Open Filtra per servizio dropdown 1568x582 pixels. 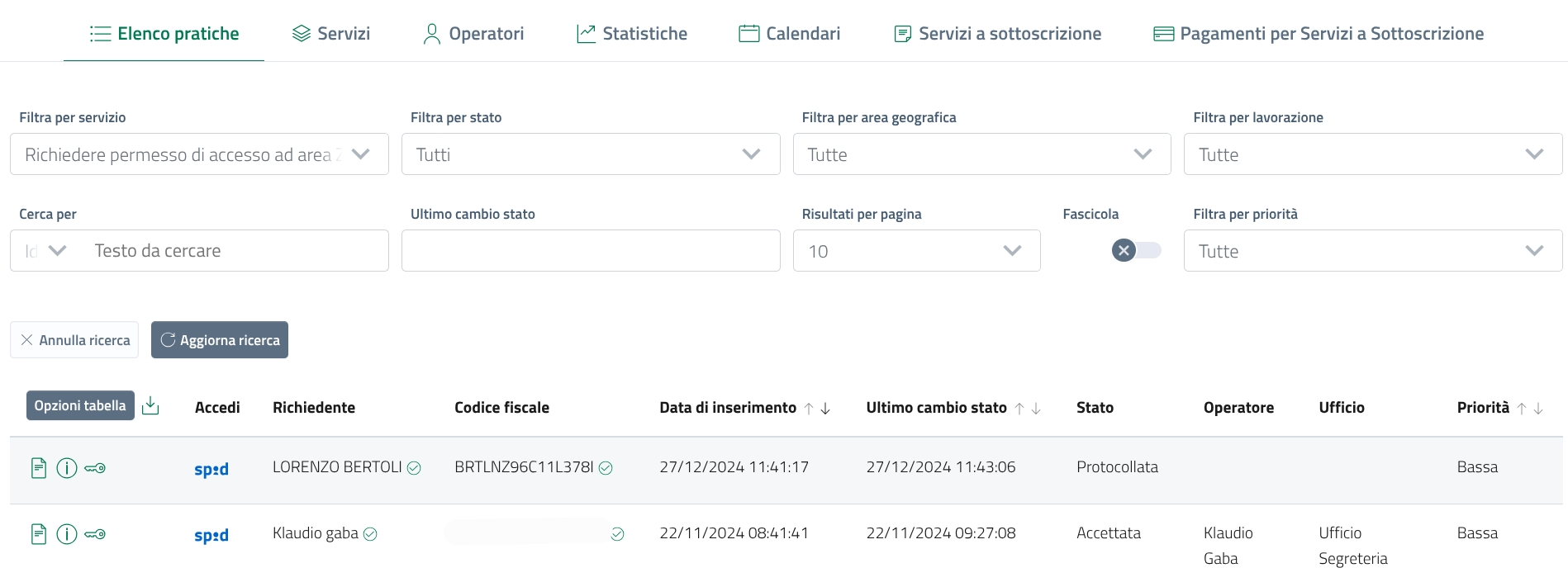(x=198, y=154)
